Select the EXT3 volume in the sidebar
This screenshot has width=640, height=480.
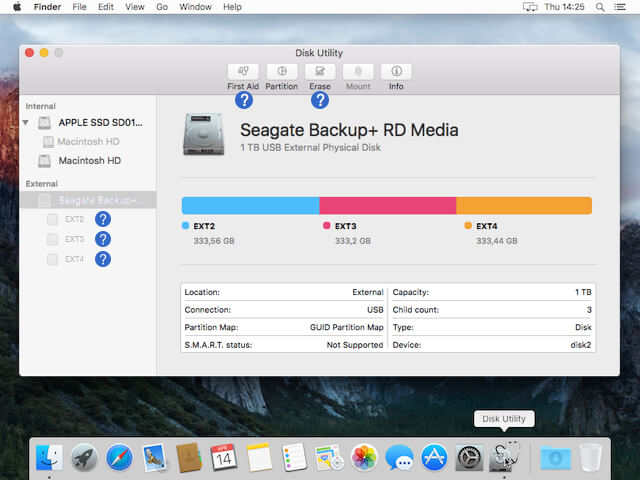(x=74, y=239)
